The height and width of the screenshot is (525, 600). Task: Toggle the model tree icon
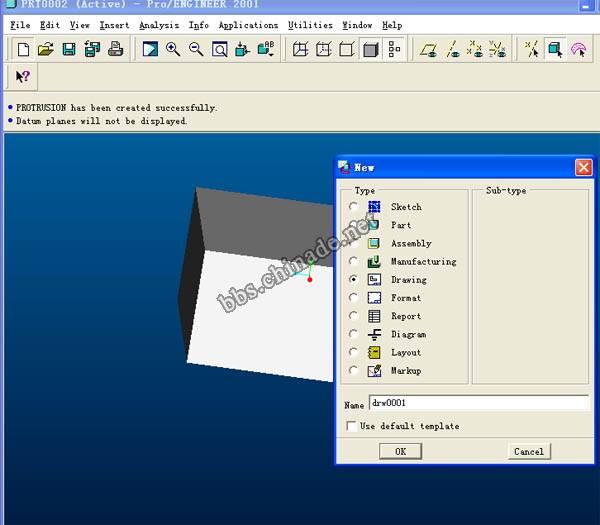394,49
